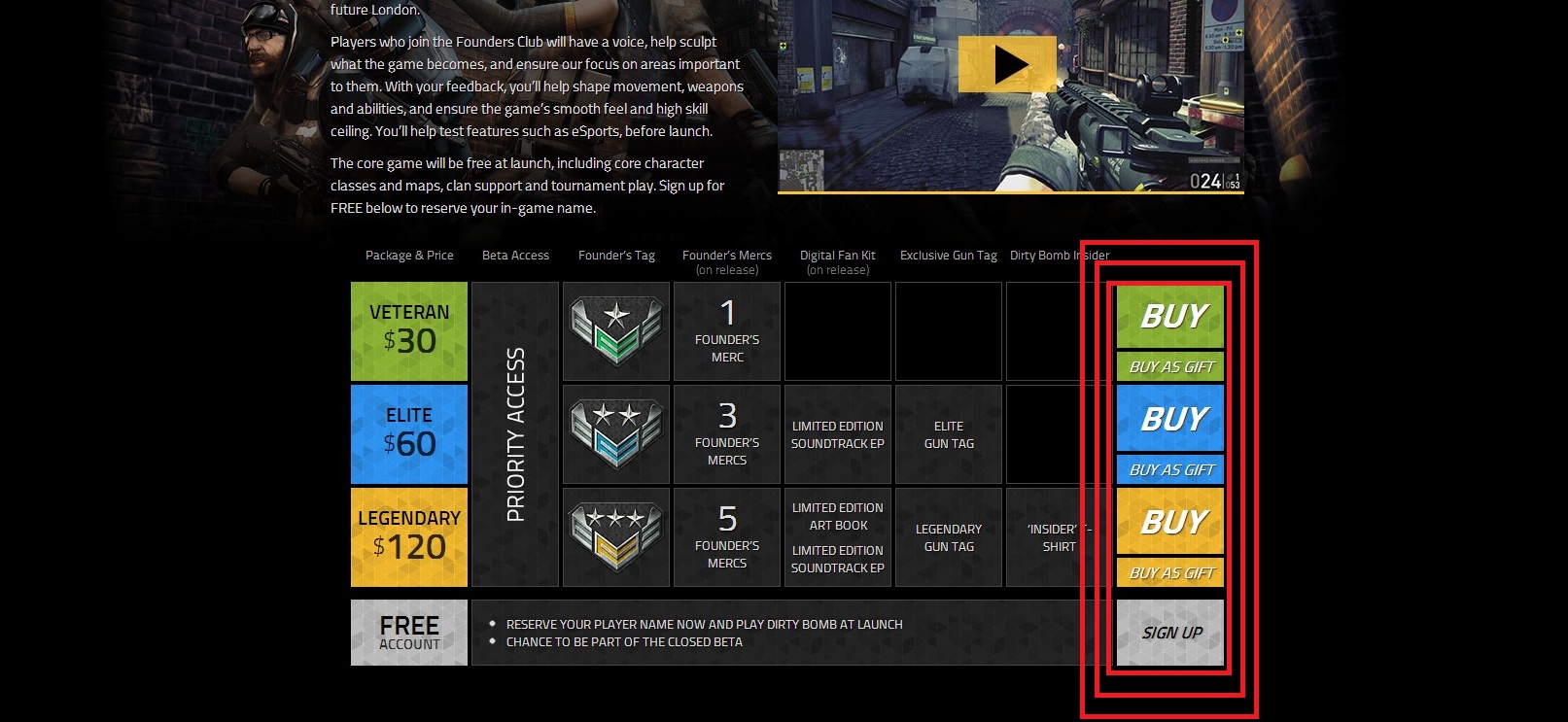The width and height of the screenshot is (1568, 722).
Task: Click the two-star Elite founder's tag badge
Action: click(616, 434)
